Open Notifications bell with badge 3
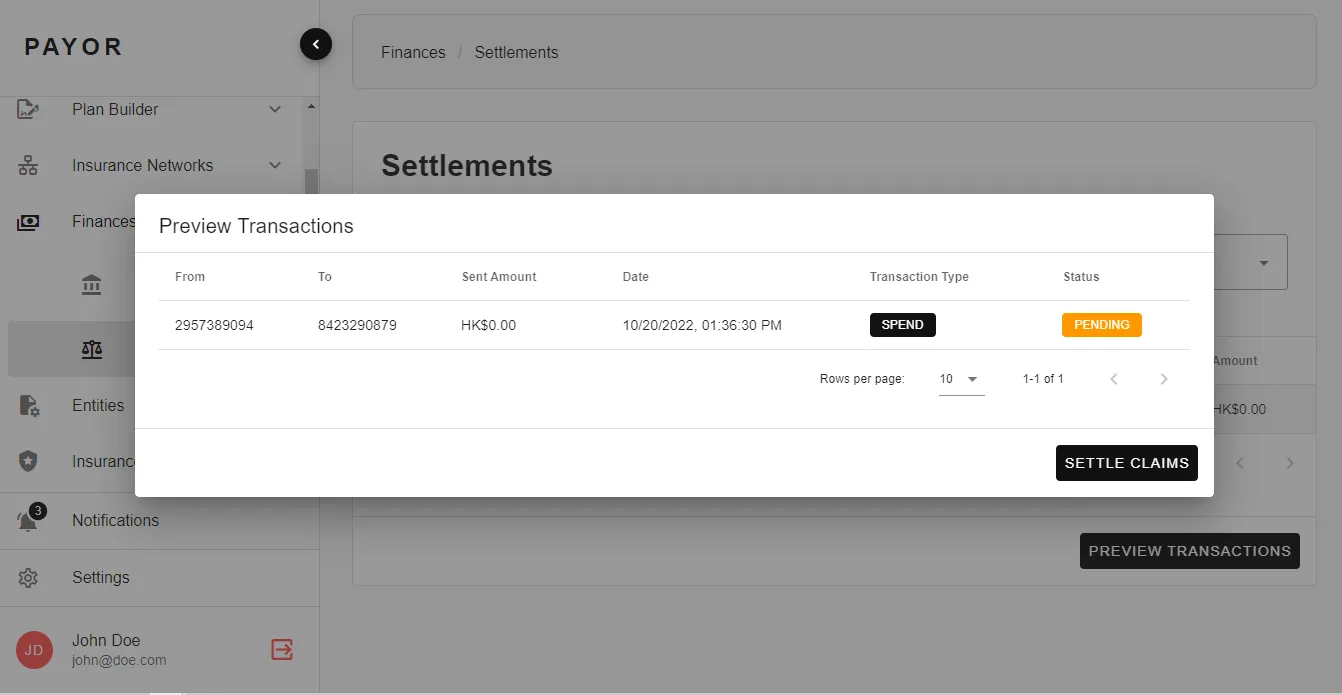This screenshot has height=695, width=1342. pos(28,520)
